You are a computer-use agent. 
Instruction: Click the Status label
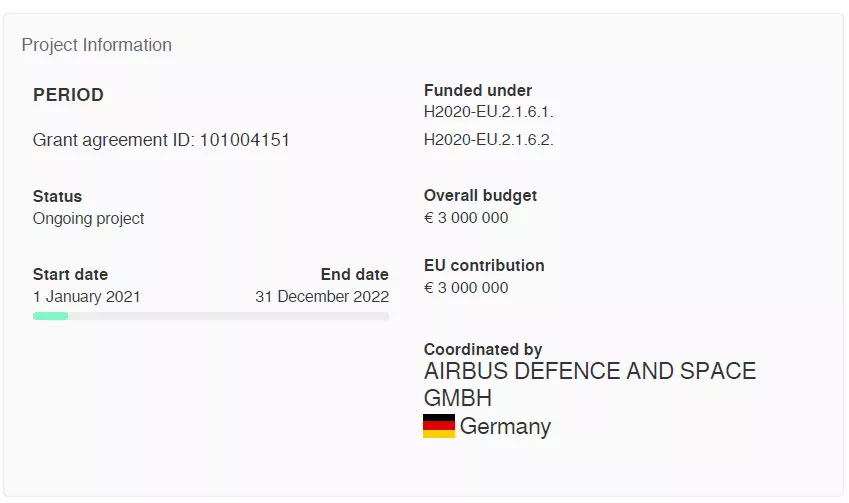point(57,197)
